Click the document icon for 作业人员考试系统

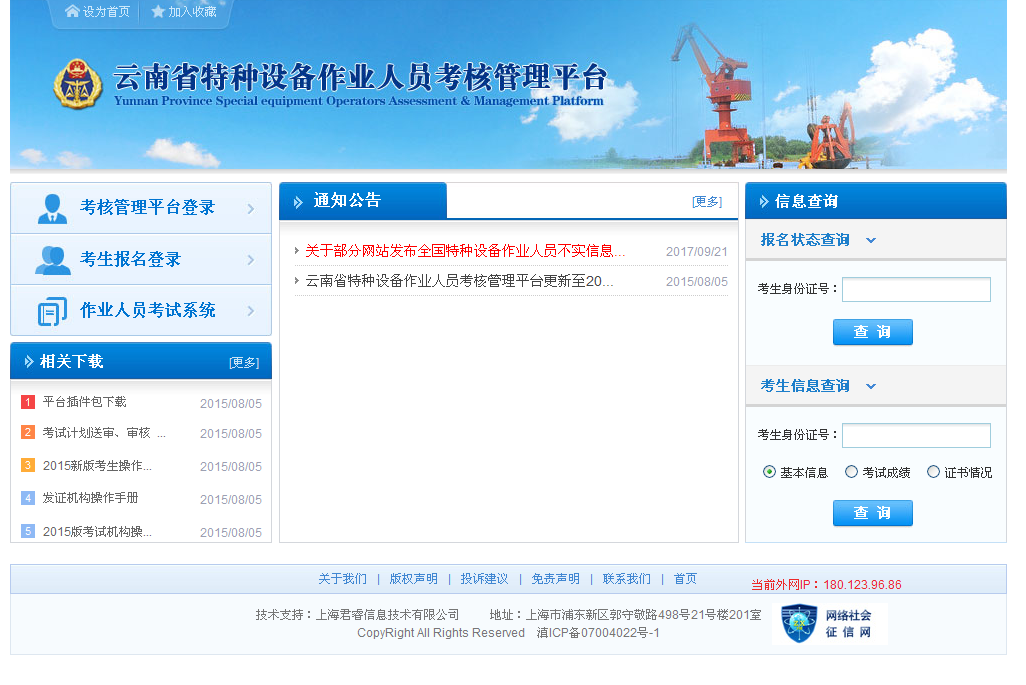coord(52,311)
